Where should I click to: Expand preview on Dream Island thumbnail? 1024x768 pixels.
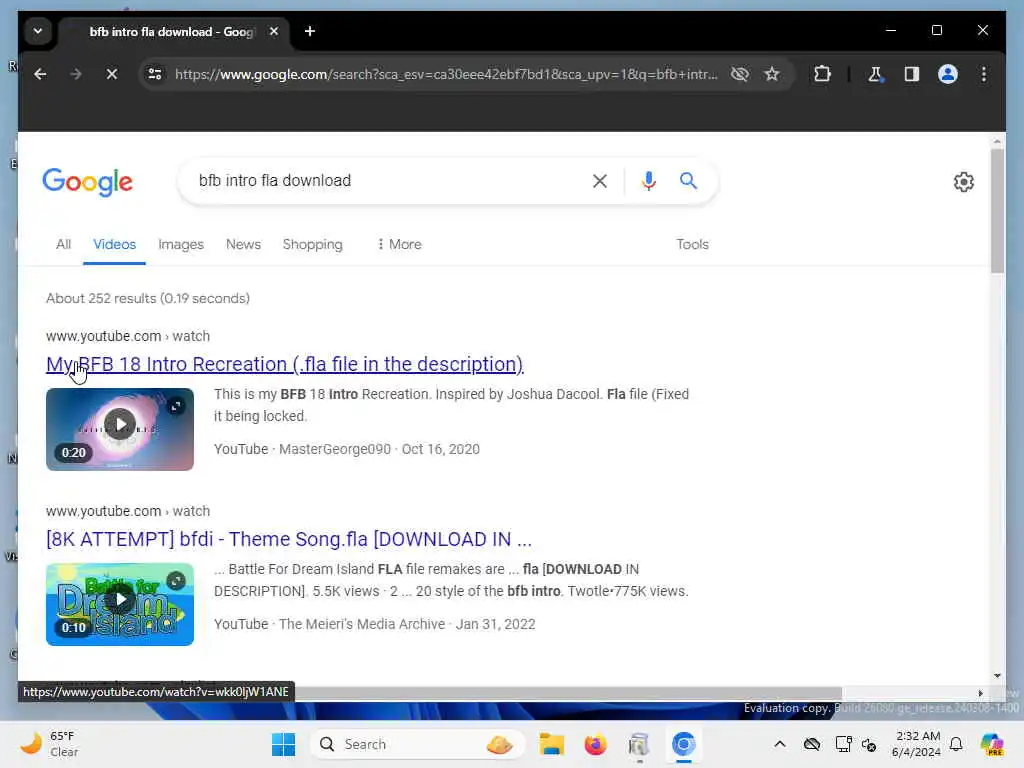(x=176, y=581)
